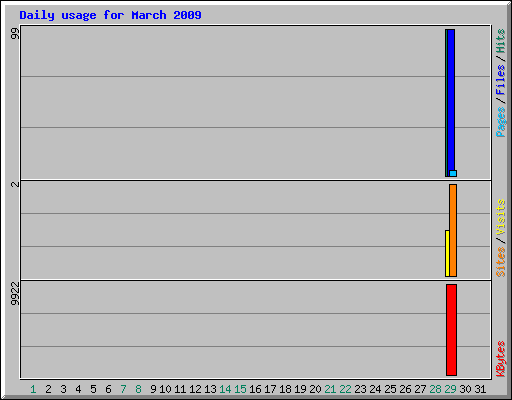
Task: Click green day "8" on the x-axis
Action: [138, 389]
